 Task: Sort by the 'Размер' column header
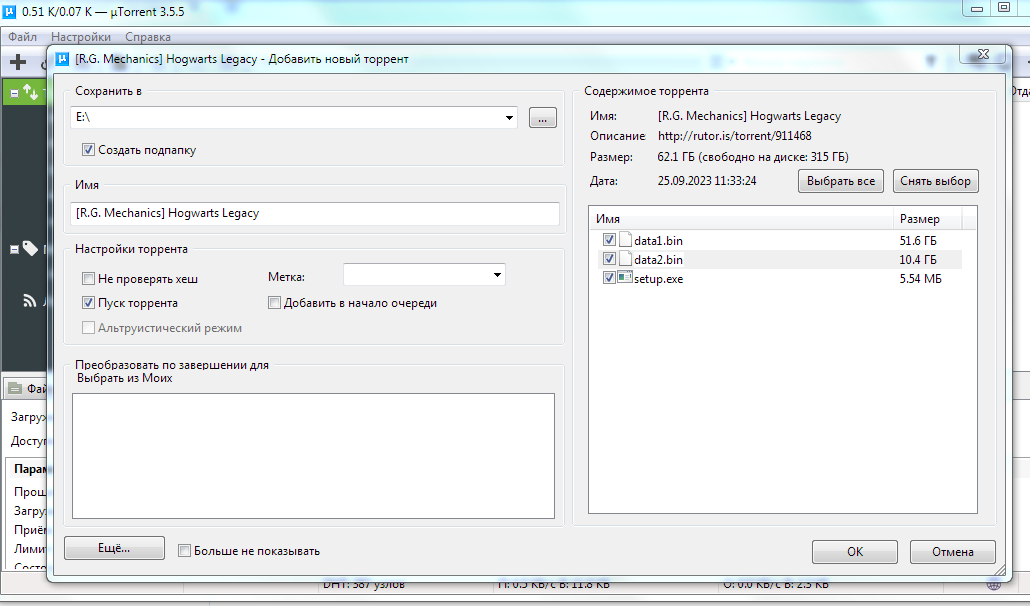click(927, 219)
